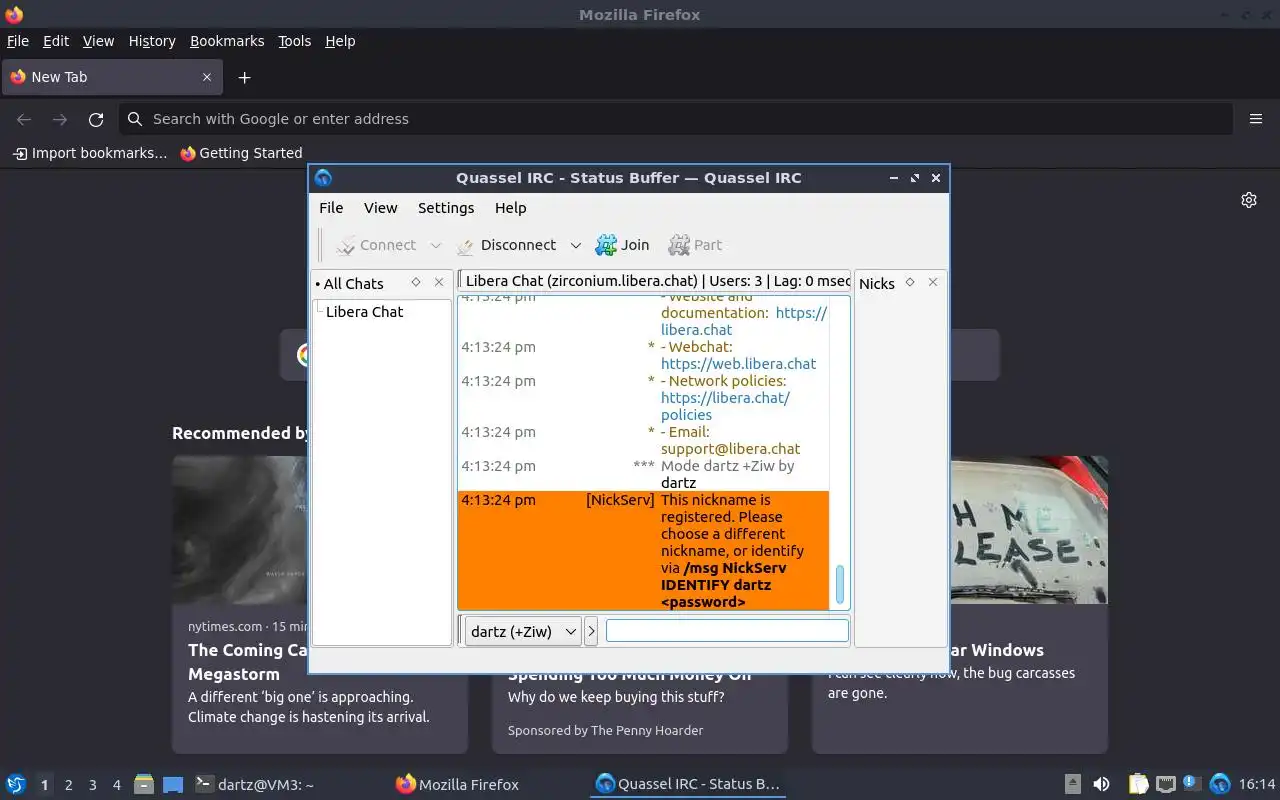Open the Connect dropdown arrow
The image size is (1280, 800).
click(x=435, y=245)
